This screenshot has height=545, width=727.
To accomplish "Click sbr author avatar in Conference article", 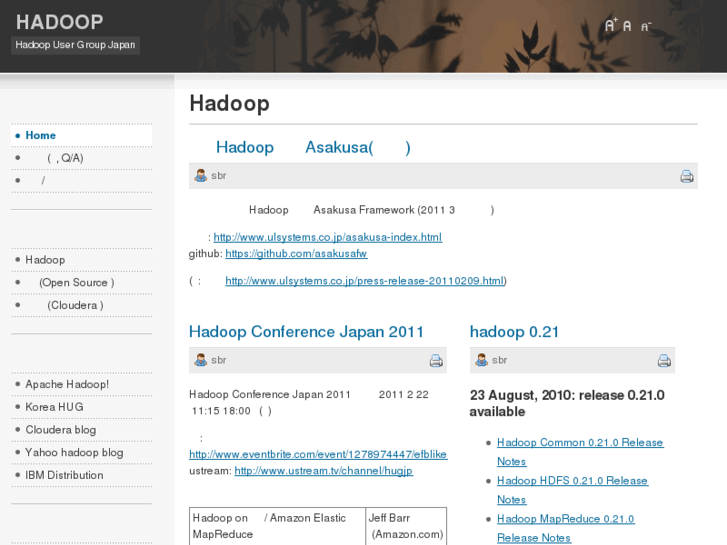I will coord(200,360).
